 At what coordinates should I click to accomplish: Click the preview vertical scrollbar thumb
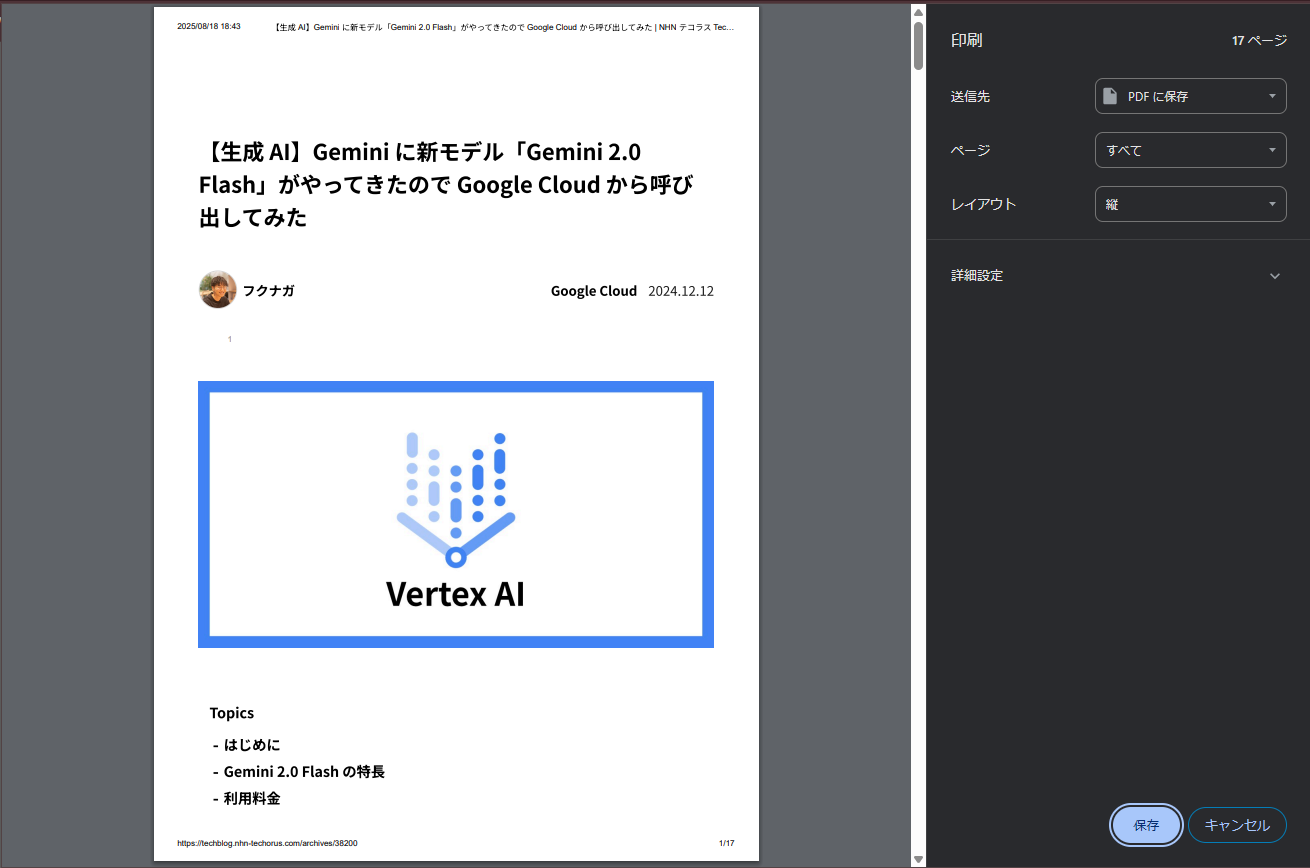[918, 45]
